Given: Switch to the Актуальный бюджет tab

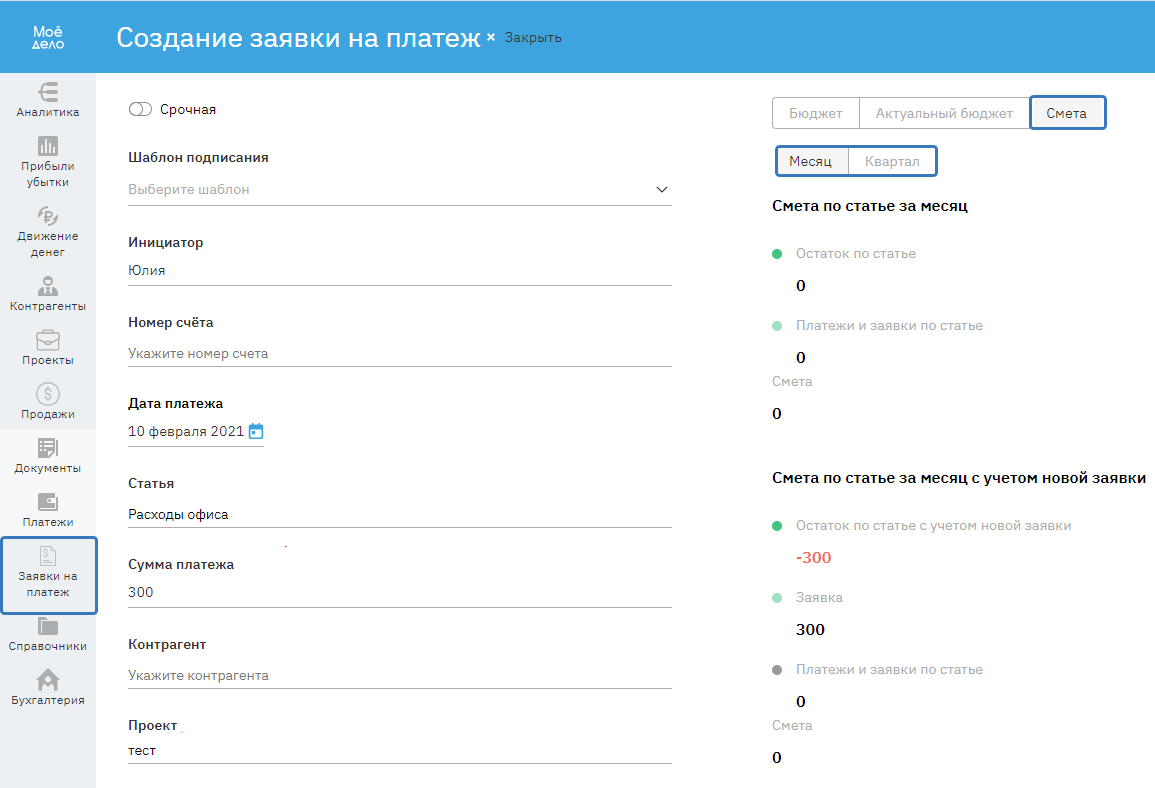Looking at the screenshot, I should (944, 113).
